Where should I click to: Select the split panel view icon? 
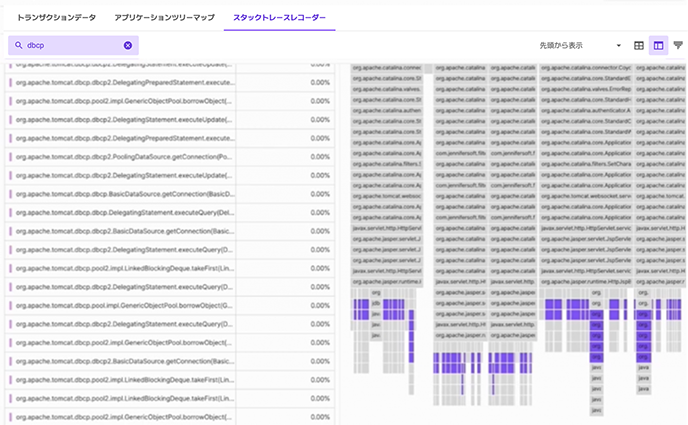(658, 46)
